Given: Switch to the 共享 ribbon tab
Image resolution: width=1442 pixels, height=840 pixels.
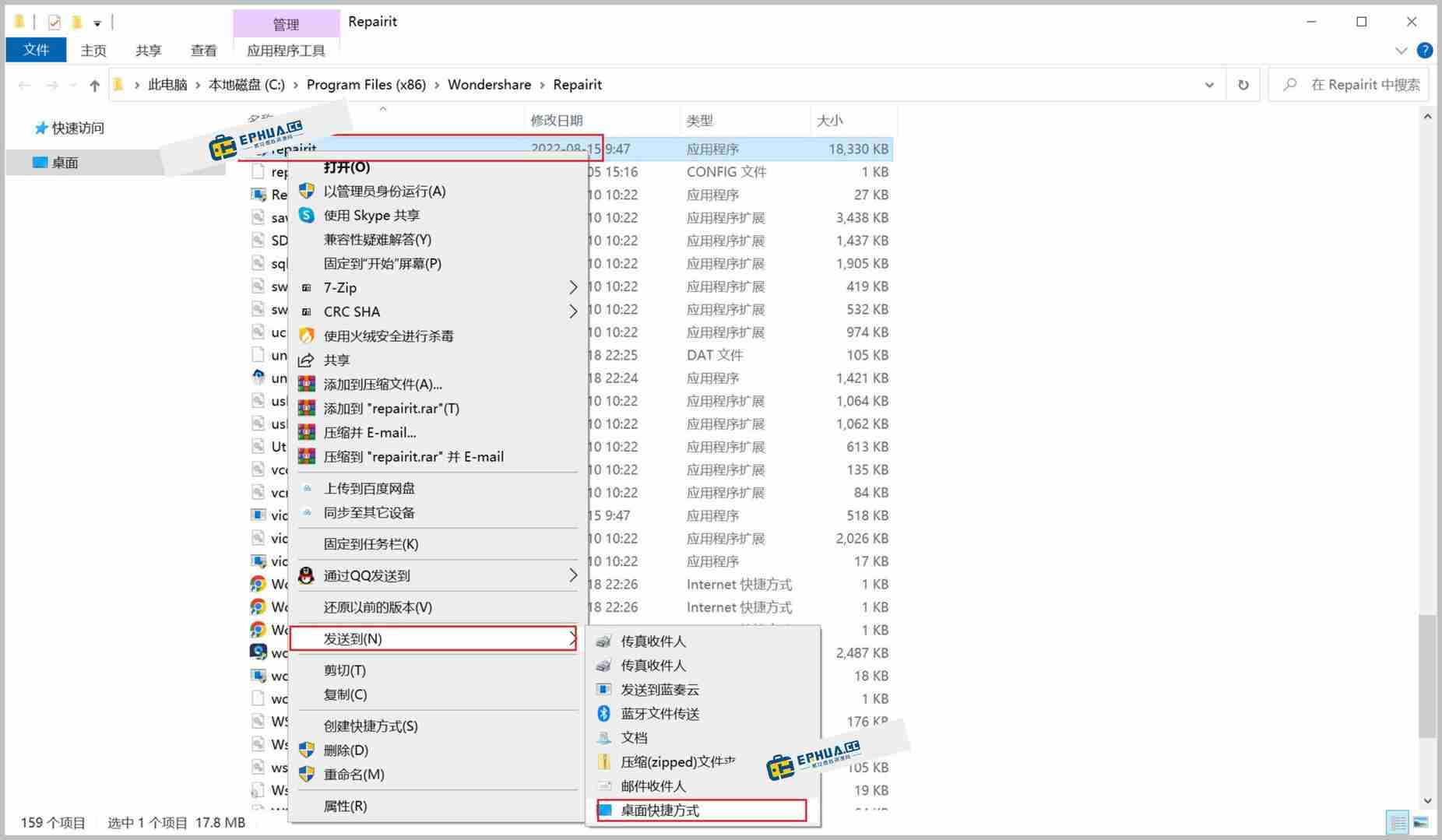Looking at the screenshot, I should coord(148,51).
